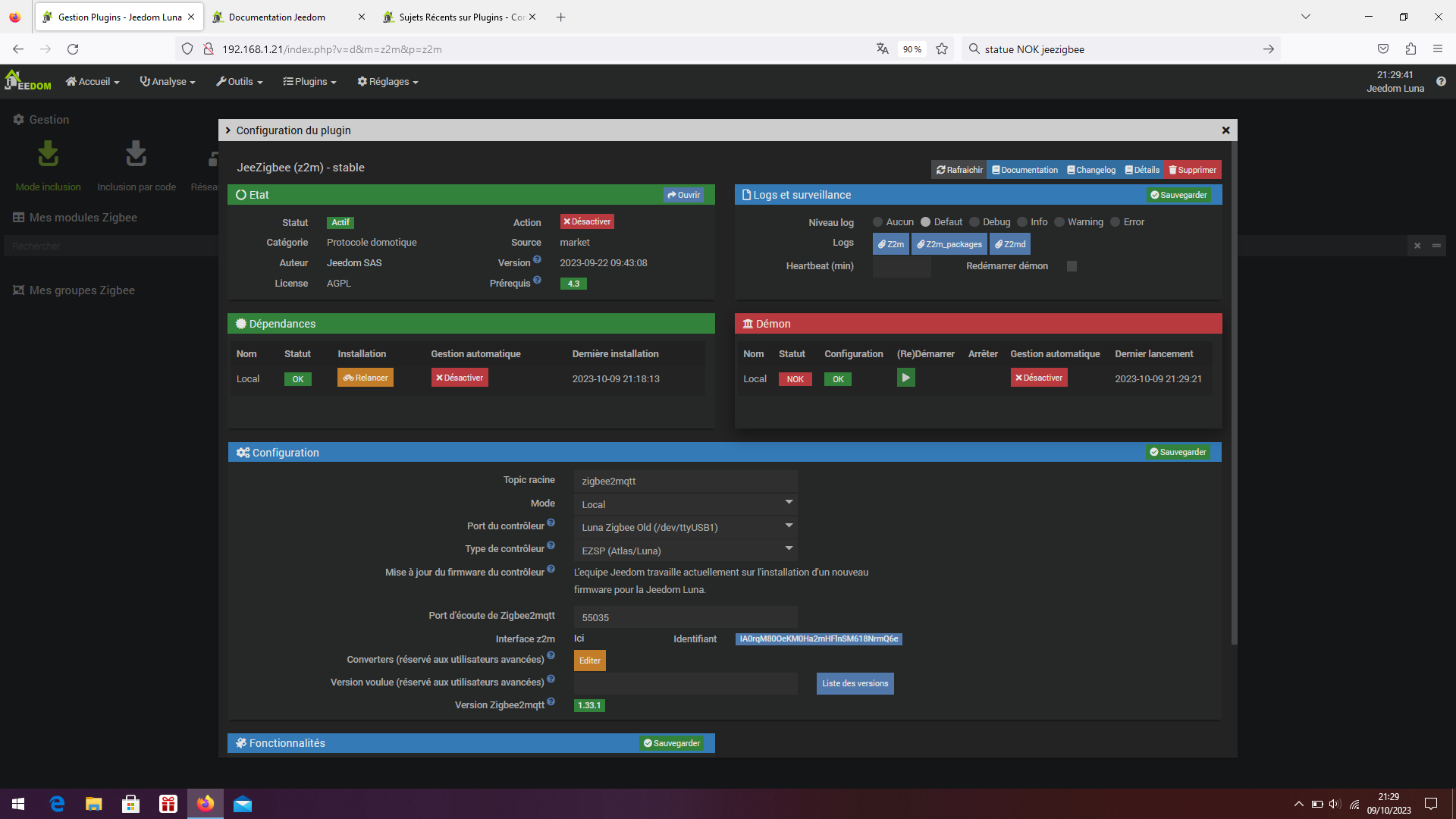Screen dimensions: 1456x819
Task: Click the Version voulue help icon
Action: [x=551, y=679]
